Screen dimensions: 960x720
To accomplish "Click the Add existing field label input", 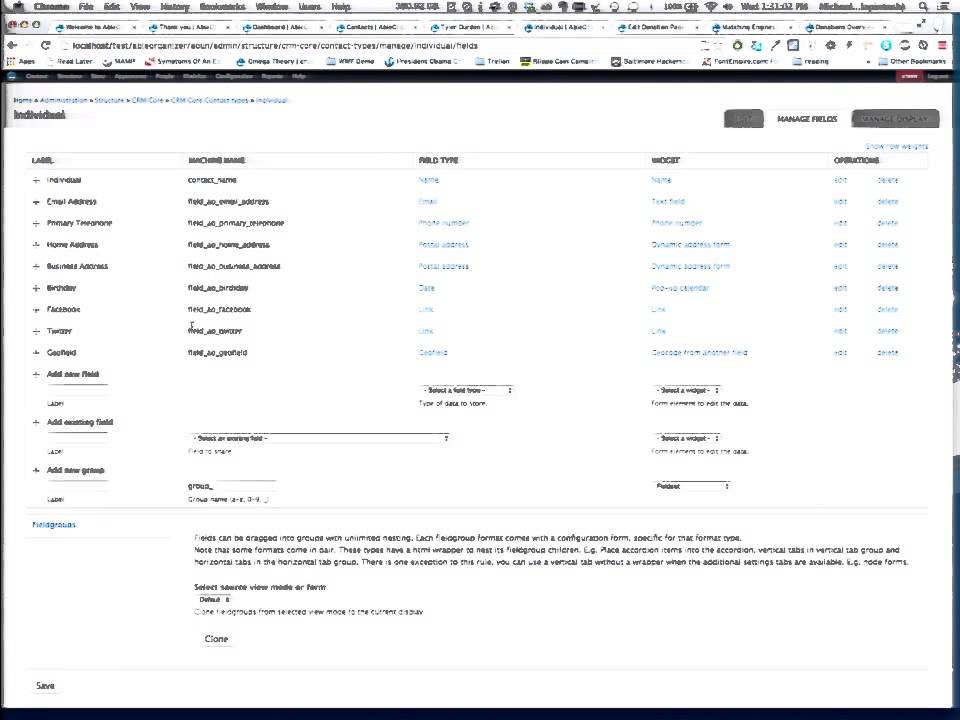I will [77, 438].
